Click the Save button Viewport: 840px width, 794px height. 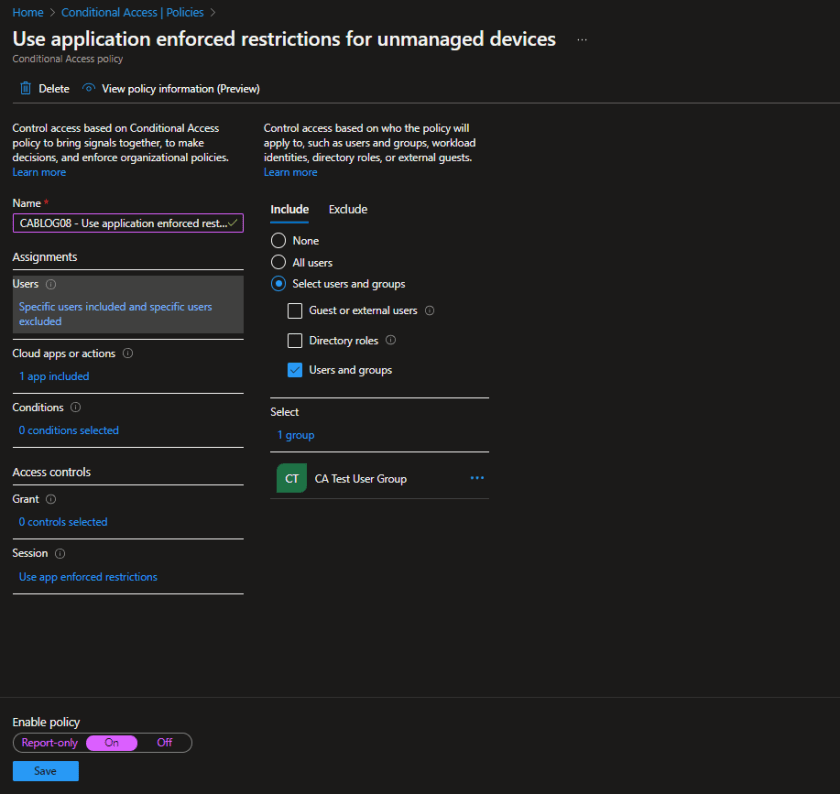[45, 771]
